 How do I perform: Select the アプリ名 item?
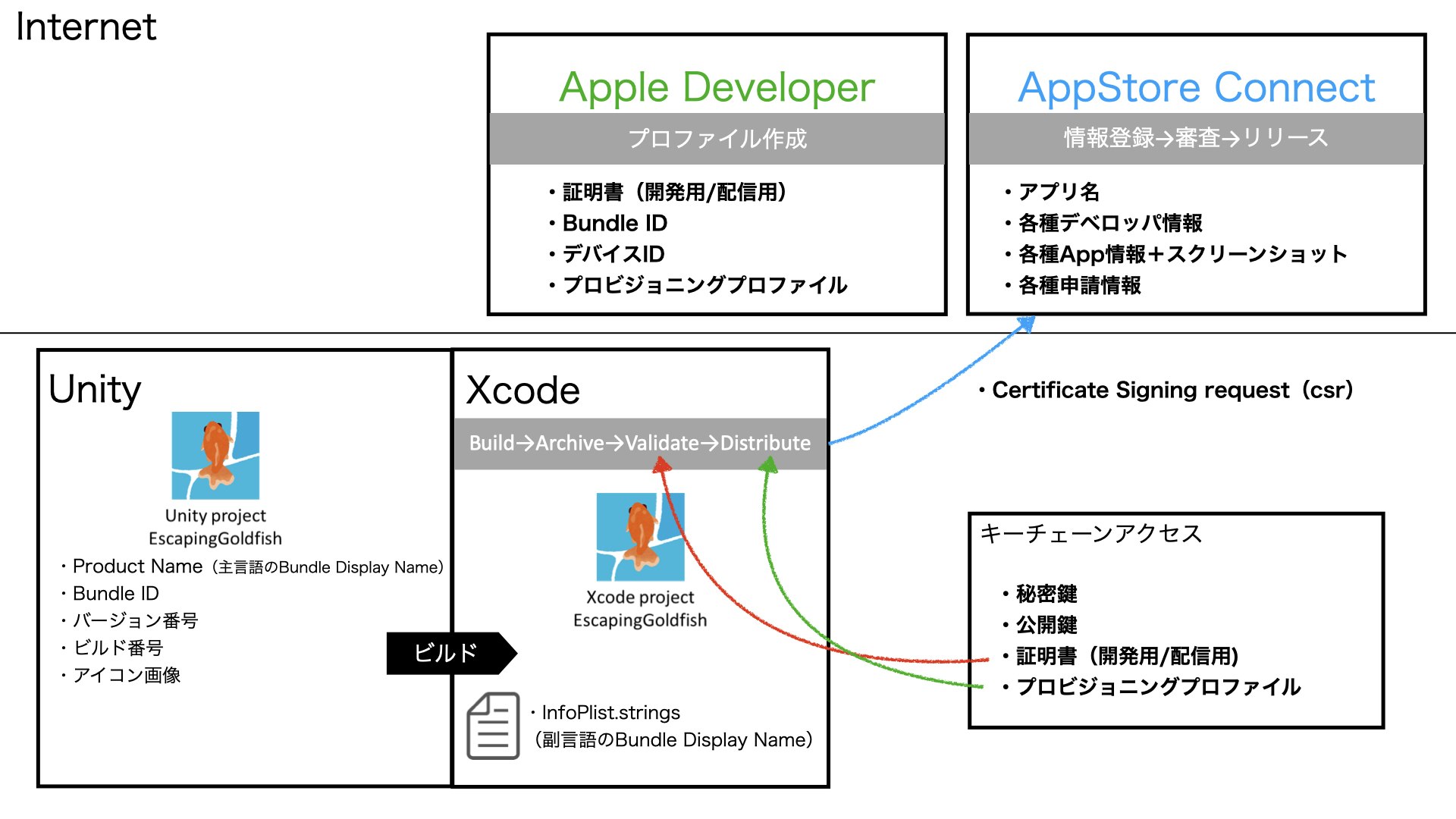pyautogui.click(x=1052, y=192)
